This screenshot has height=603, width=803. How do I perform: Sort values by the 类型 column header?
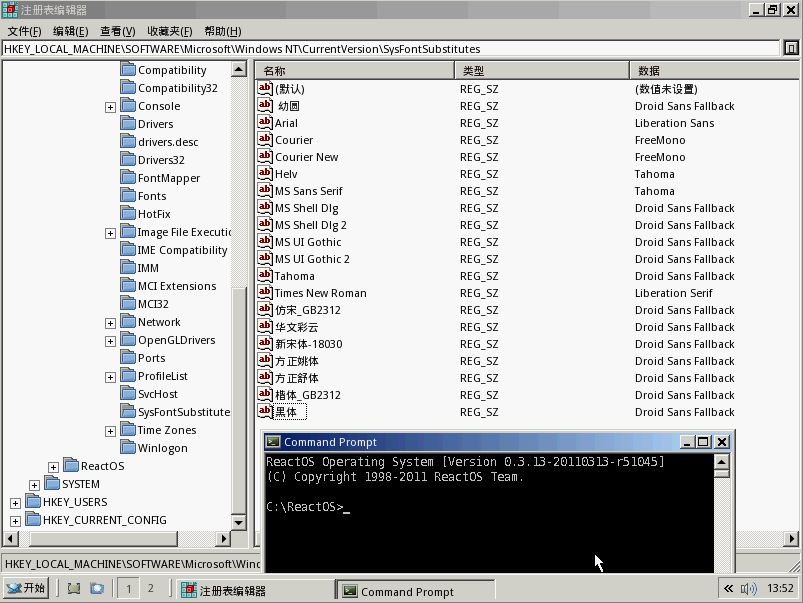coord(542,70)
